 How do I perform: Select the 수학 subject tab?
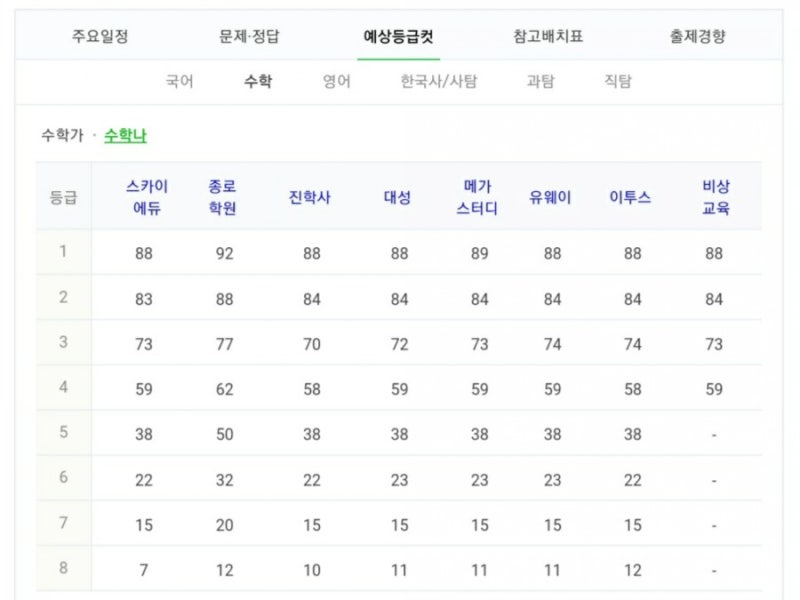coord(258,81)
